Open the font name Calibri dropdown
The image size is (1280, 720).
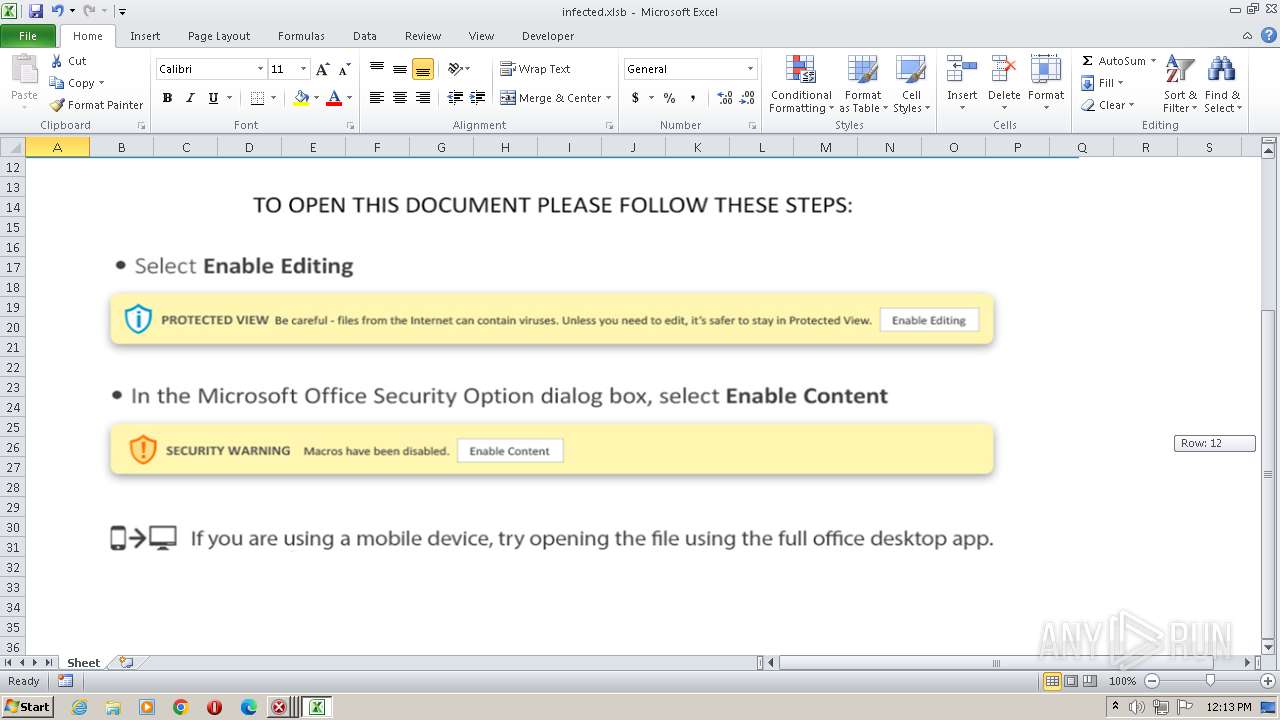tap(261, 69)
